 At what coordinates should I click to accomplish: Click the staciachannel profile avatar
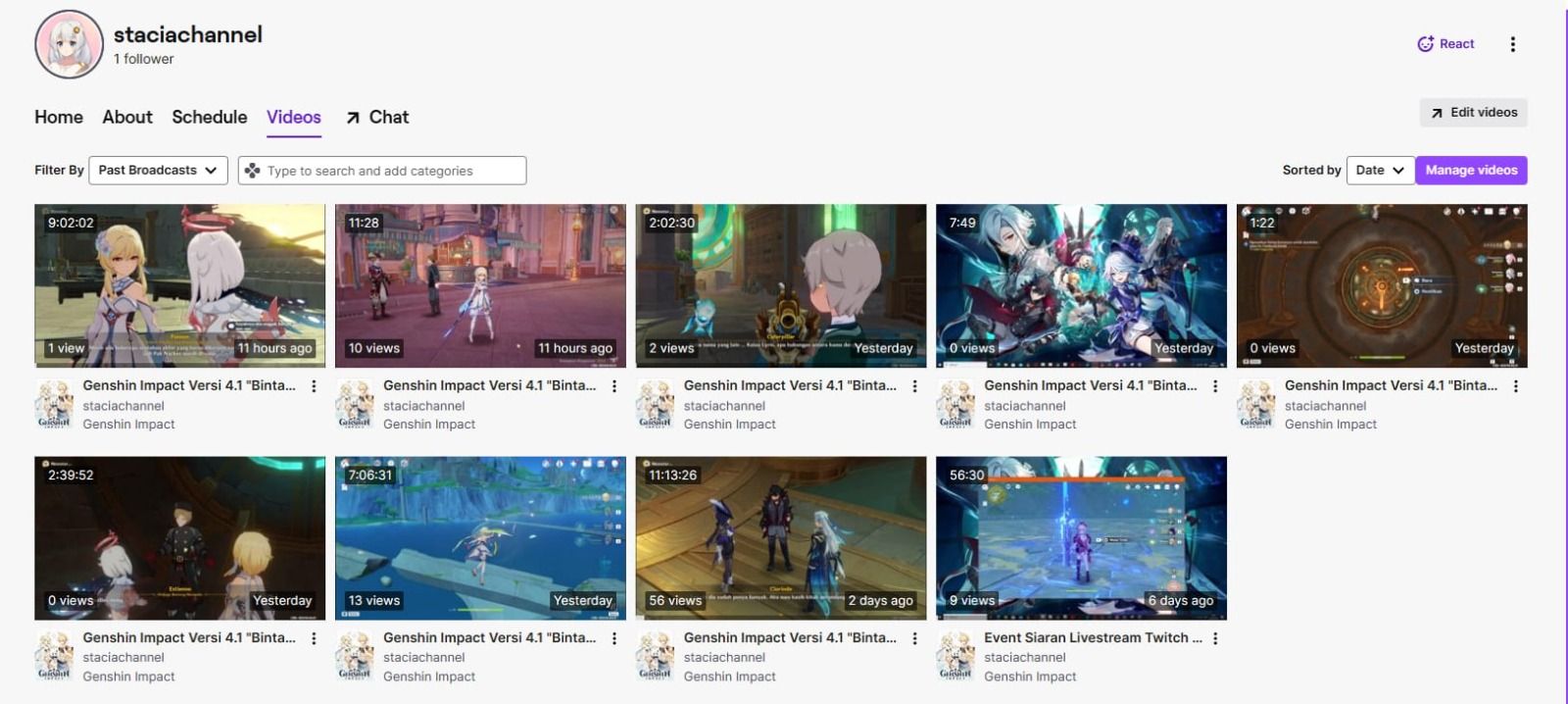(x=69, y=45)
